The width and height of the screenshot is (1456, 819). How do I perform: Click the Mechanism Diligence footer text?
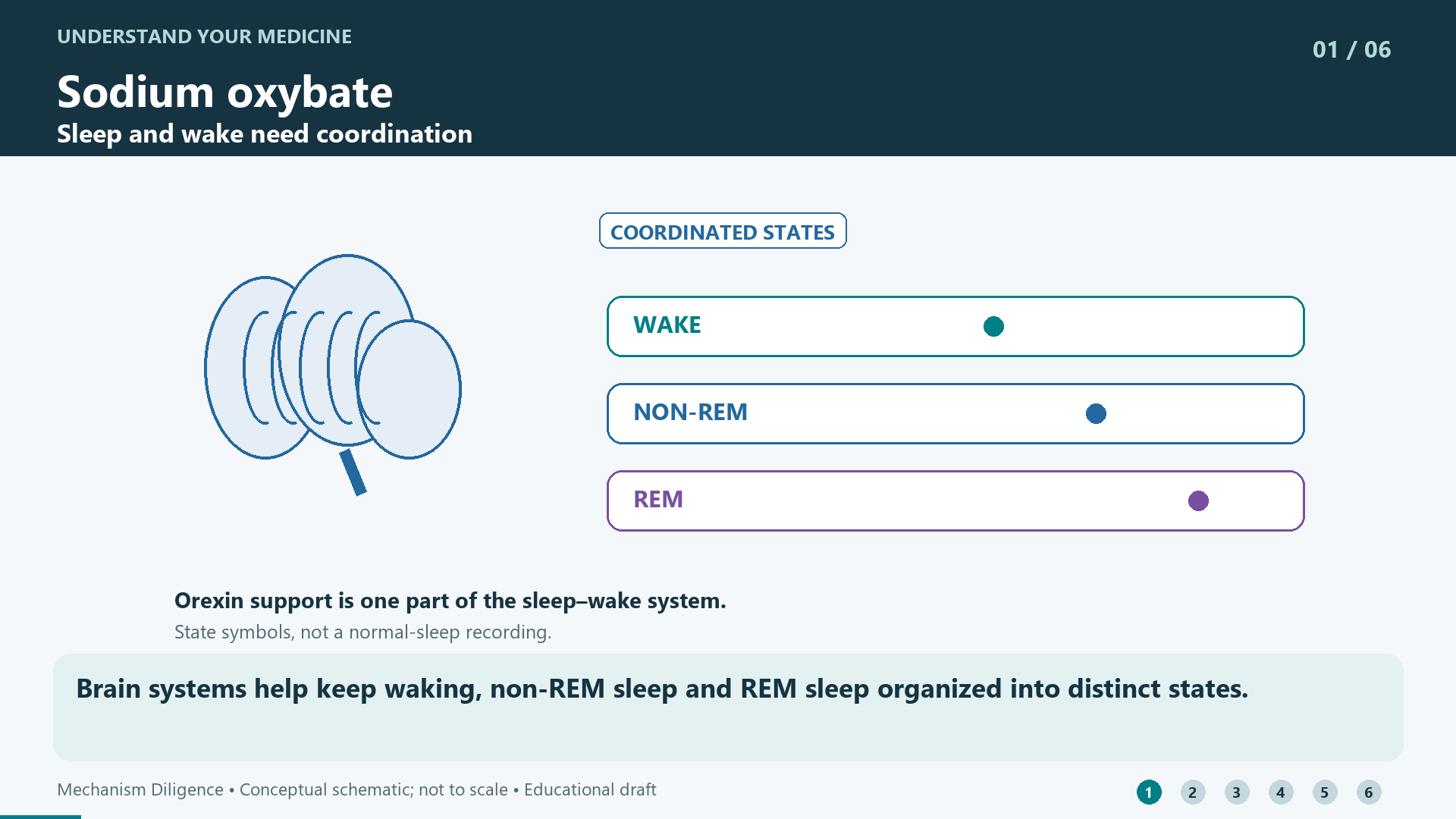(x=356, y=790)
